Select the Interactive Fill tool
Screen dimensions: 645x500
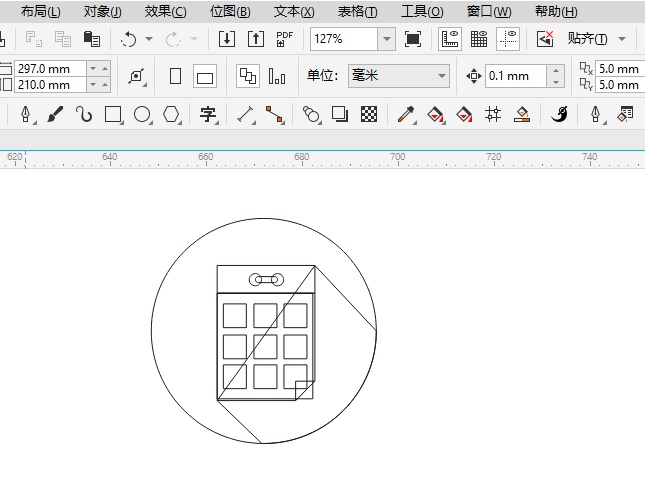click(x=436, y=114)
